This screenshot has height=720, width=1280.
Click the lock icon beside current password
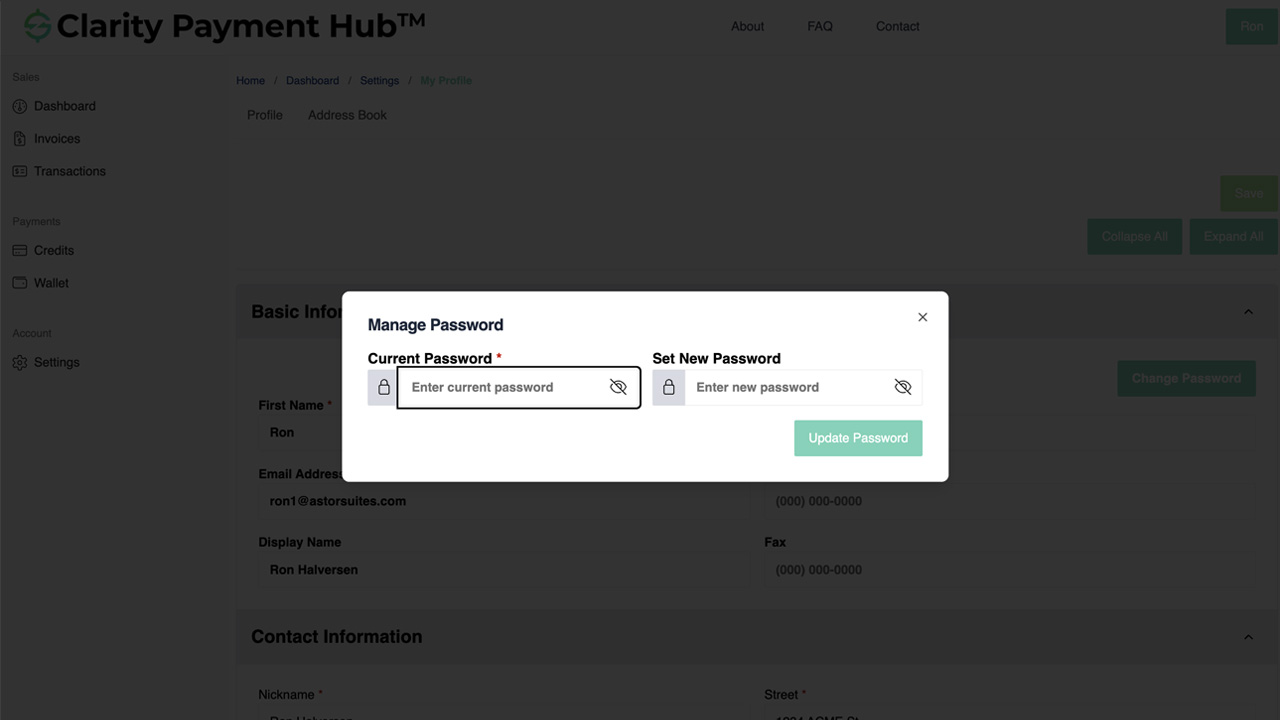pos(382,387)
